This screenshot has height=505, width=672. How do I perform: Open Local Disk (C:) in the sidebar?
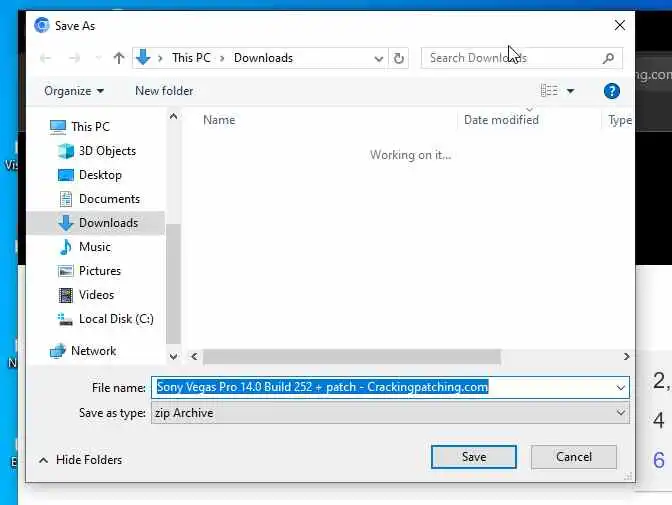coord(116,319)
